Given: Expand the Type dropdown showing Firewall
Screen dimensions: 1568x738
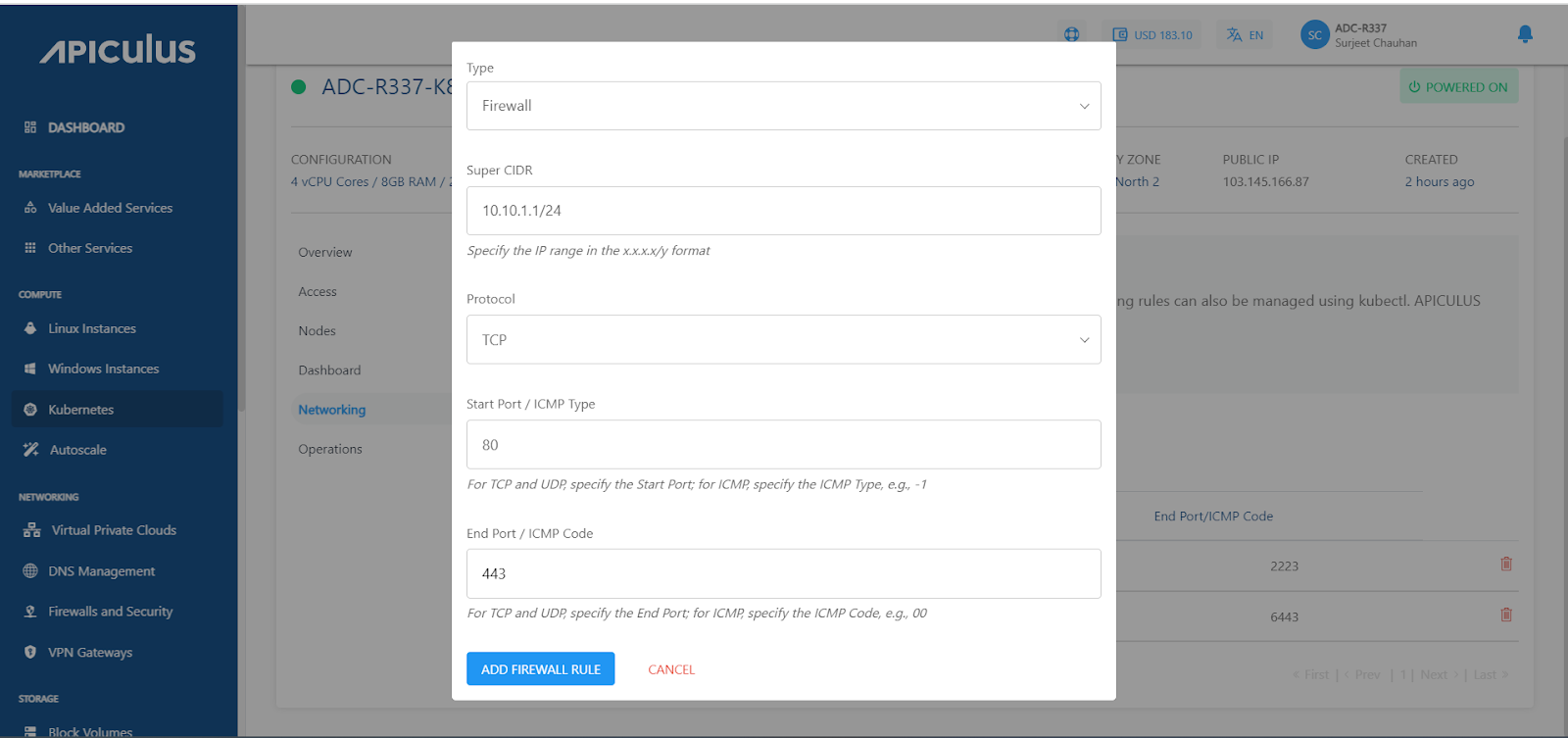Looking at the screenshot, I should click(x=783, y=106).
